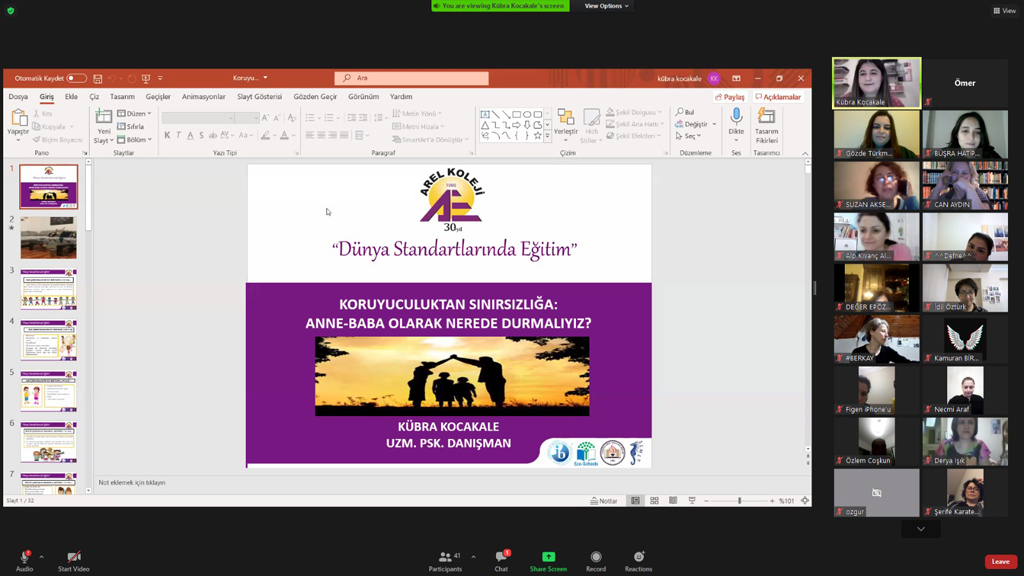Click the green Share Screen icon
Image resolution: width=1024 pixels, height=576 pixels.
coord(548,557)
